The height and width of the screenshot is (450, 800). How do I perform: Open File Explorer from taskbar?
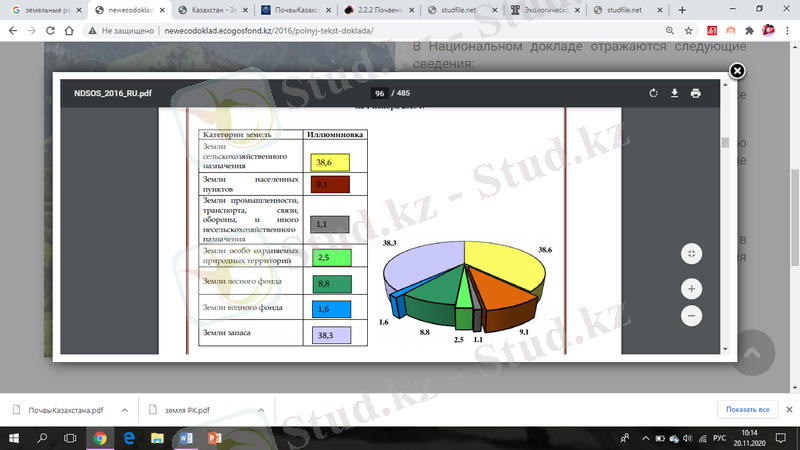(157, 438)
